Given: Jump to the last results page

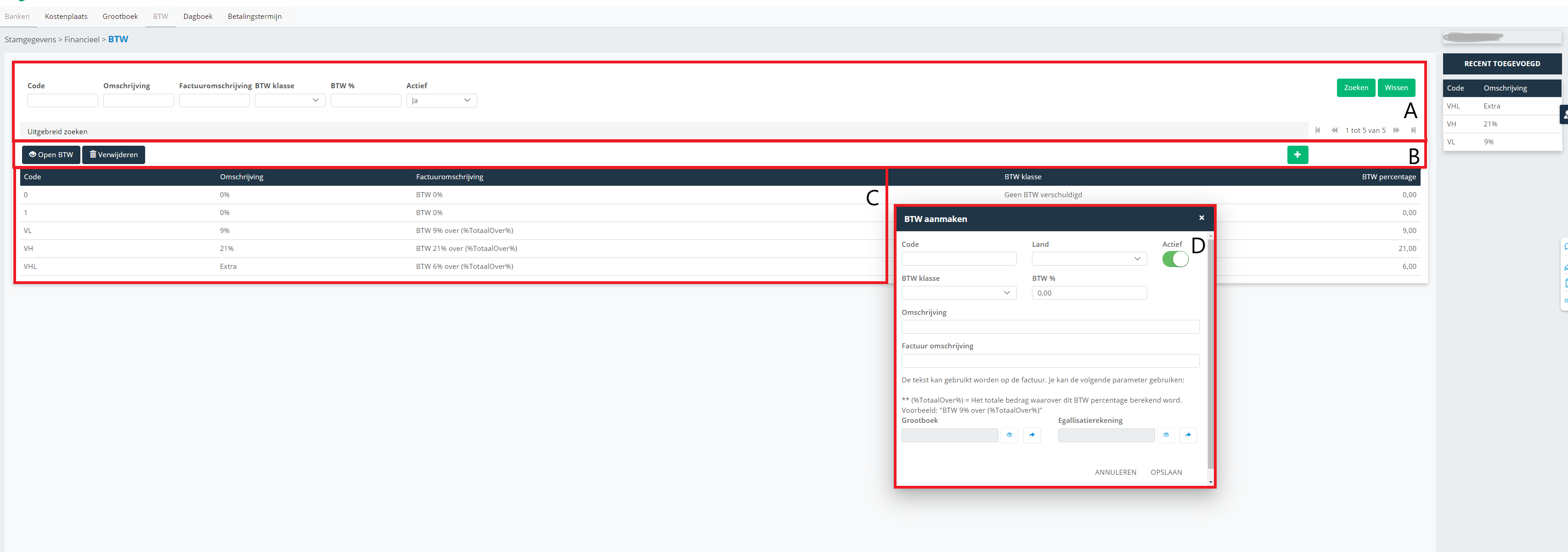Looking at the screenshot, I should pos(1413,131).
